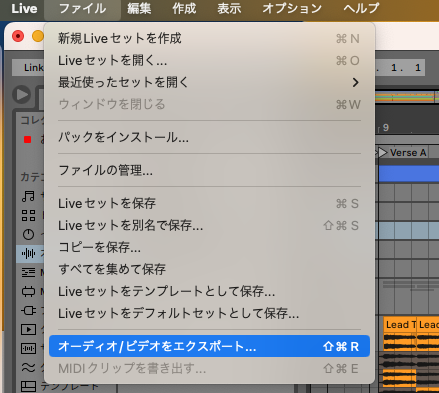The image size is (439, 393).
Task: Click 新規Liveセットを作成
Action: coord(209,38)
